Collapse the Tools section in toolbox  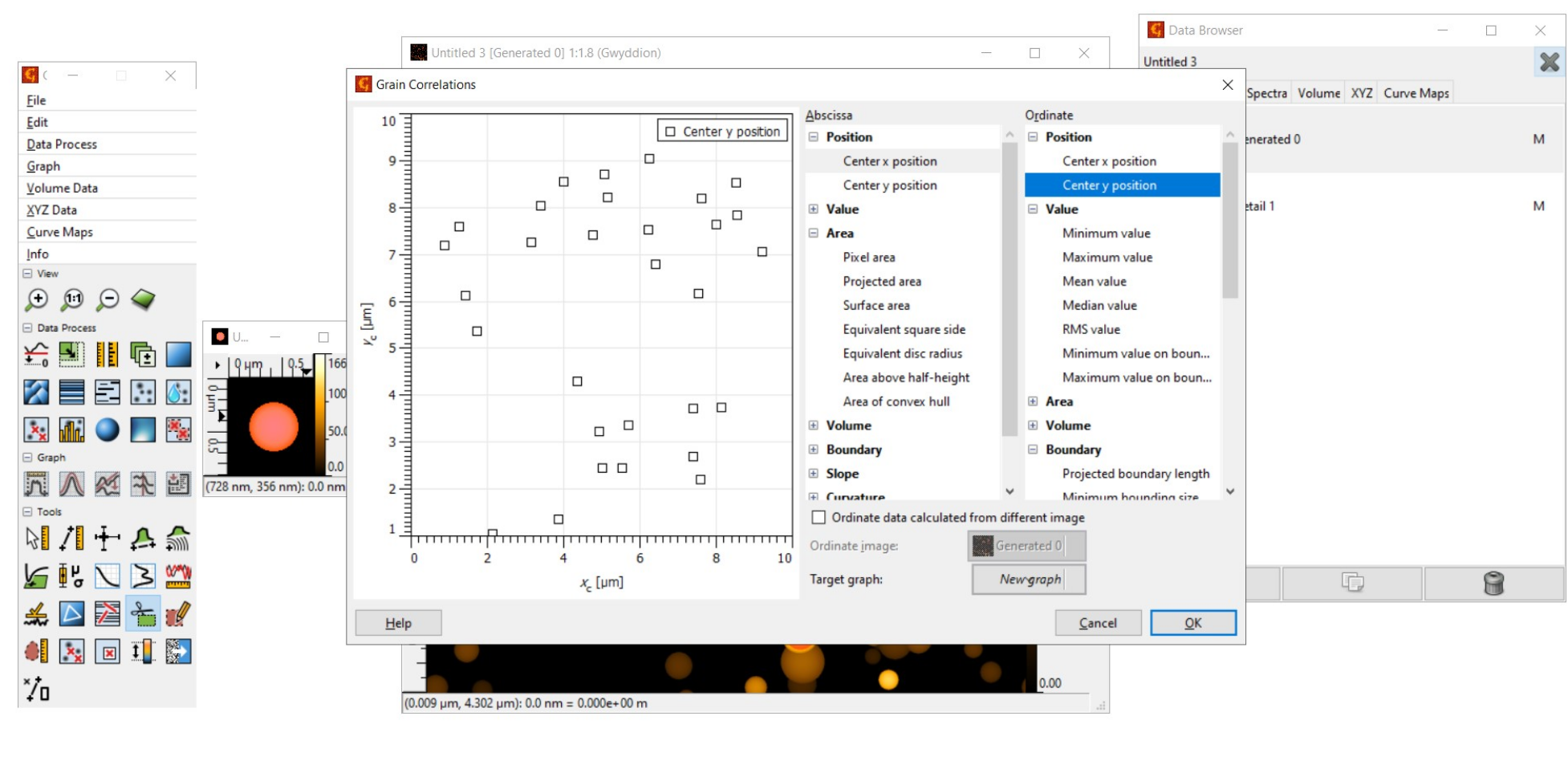(x=28, y=511)
